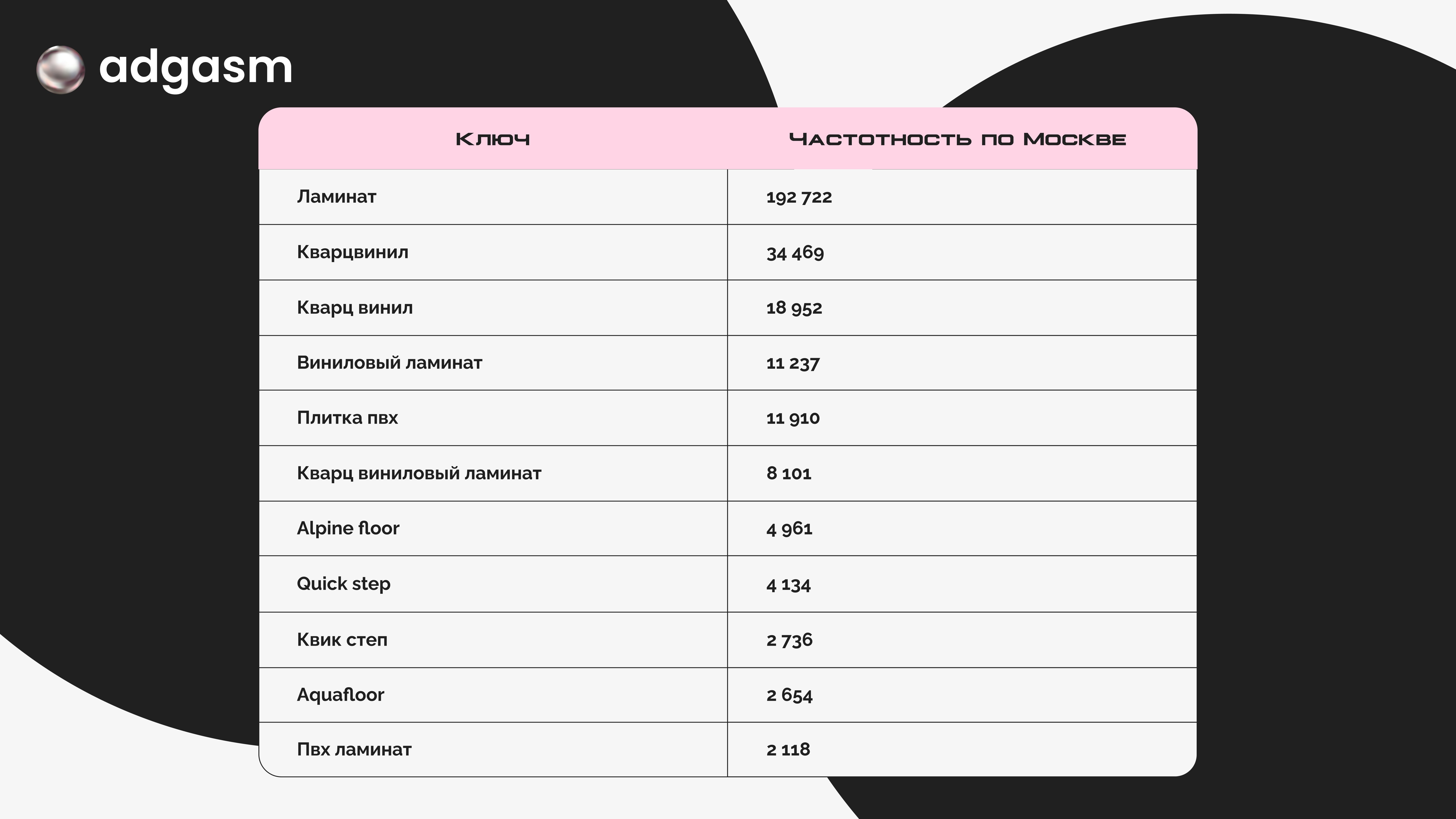The height and width of the screenshot is (819, 1456).
Task: Select the Виниловый ламинат keyword cell
Action: coord(389,362)
